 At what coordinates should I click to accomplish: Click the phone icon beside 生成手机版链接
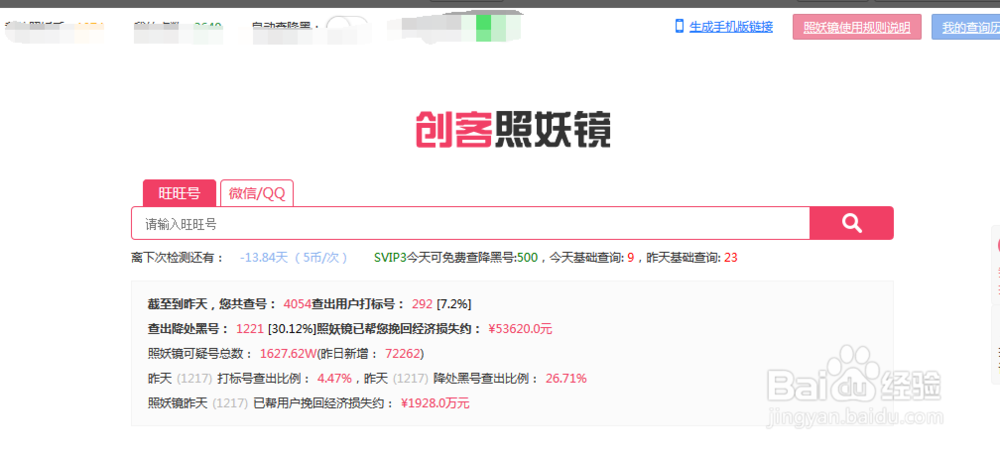[x=680, y=26]
